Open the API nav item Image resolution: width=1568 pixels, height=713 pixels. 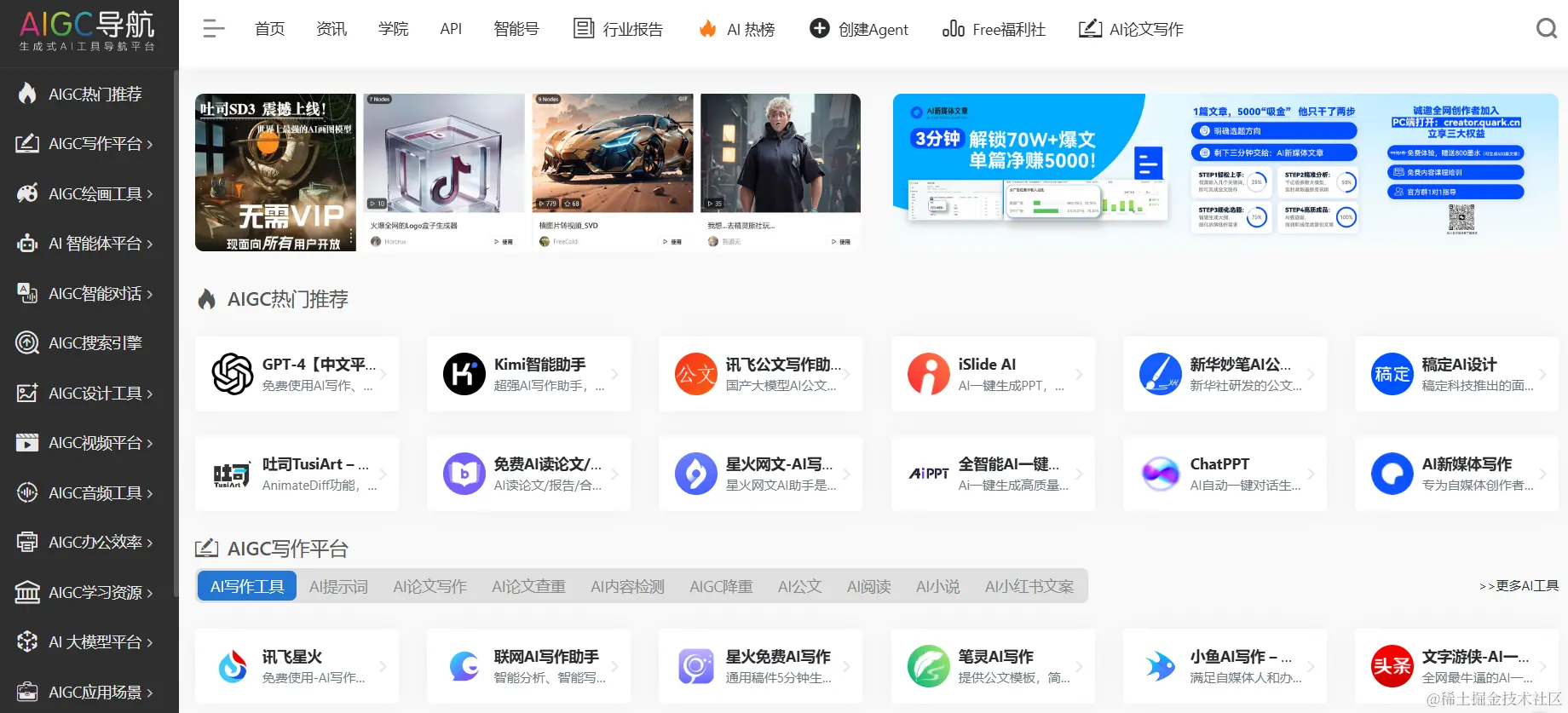[451, 29]
